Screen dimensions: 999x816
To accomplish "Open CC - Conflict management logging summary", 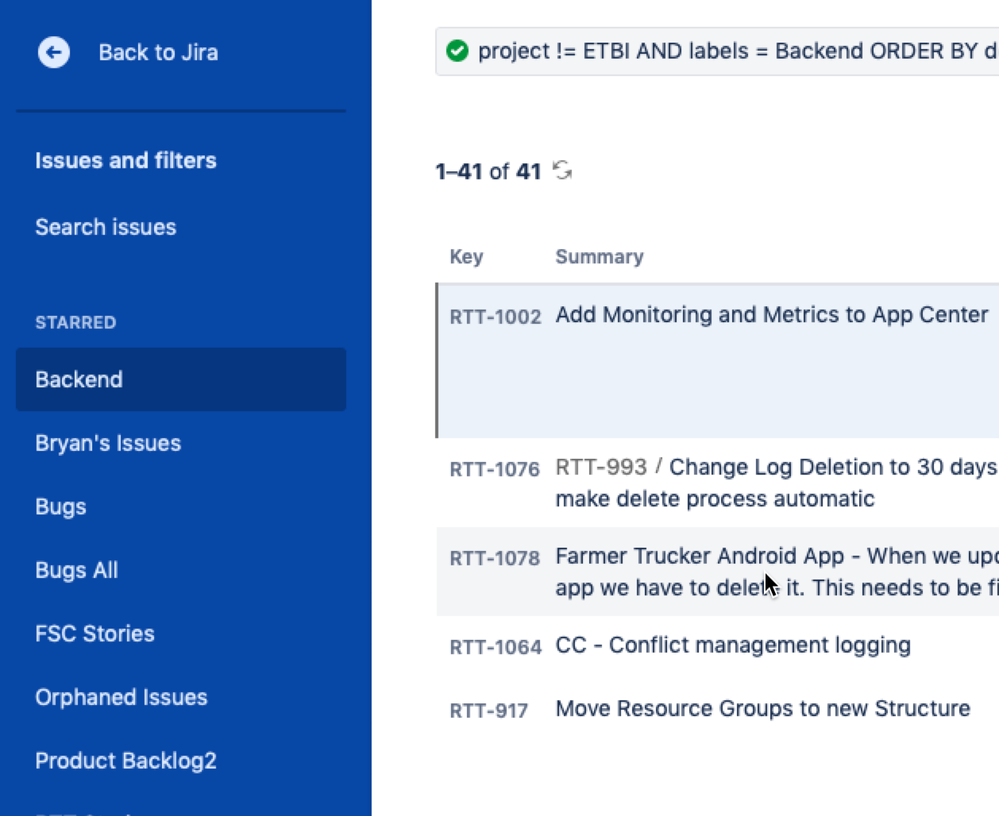I will click(x=733, y=645).
